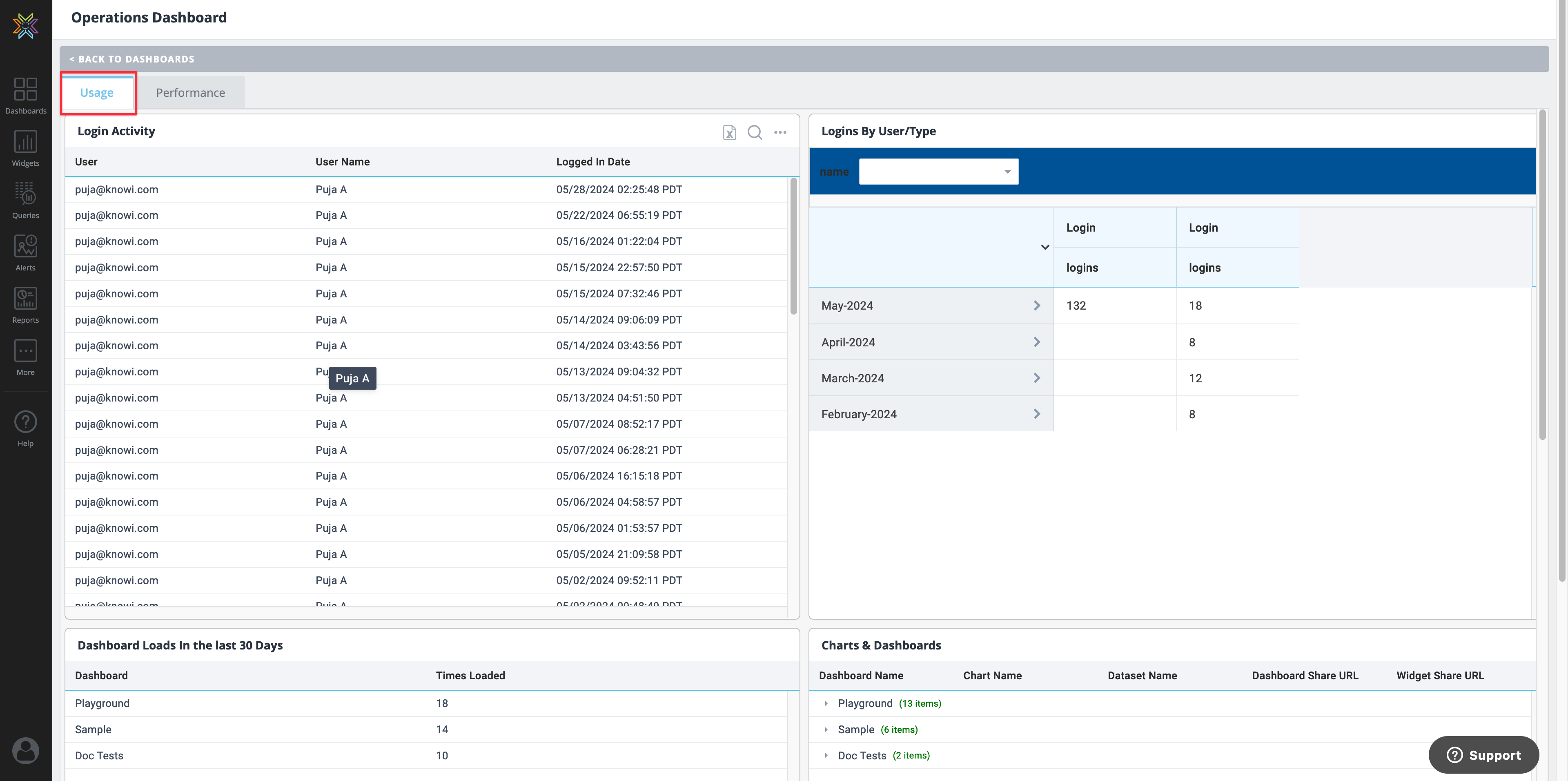Select the Usage tab
1568x781 pixels.
97,93
